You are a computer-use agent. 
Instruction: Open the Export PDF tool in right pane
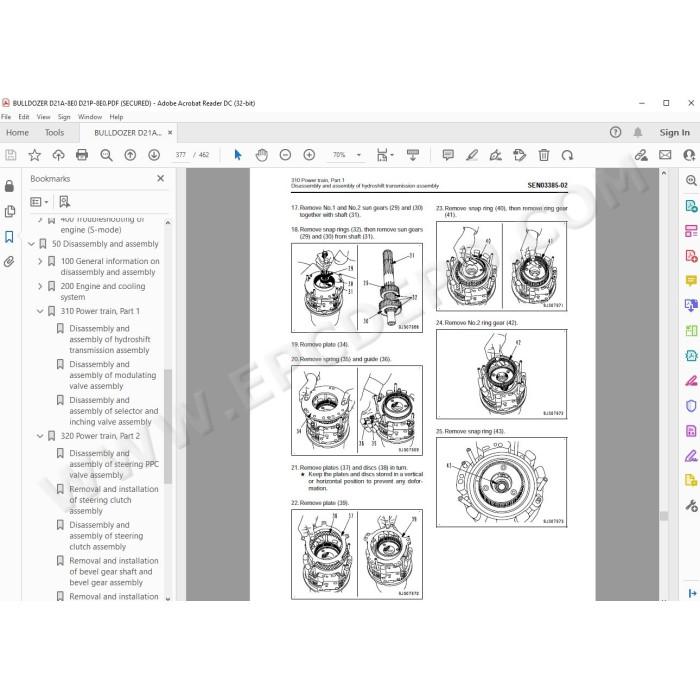point(691,206)
